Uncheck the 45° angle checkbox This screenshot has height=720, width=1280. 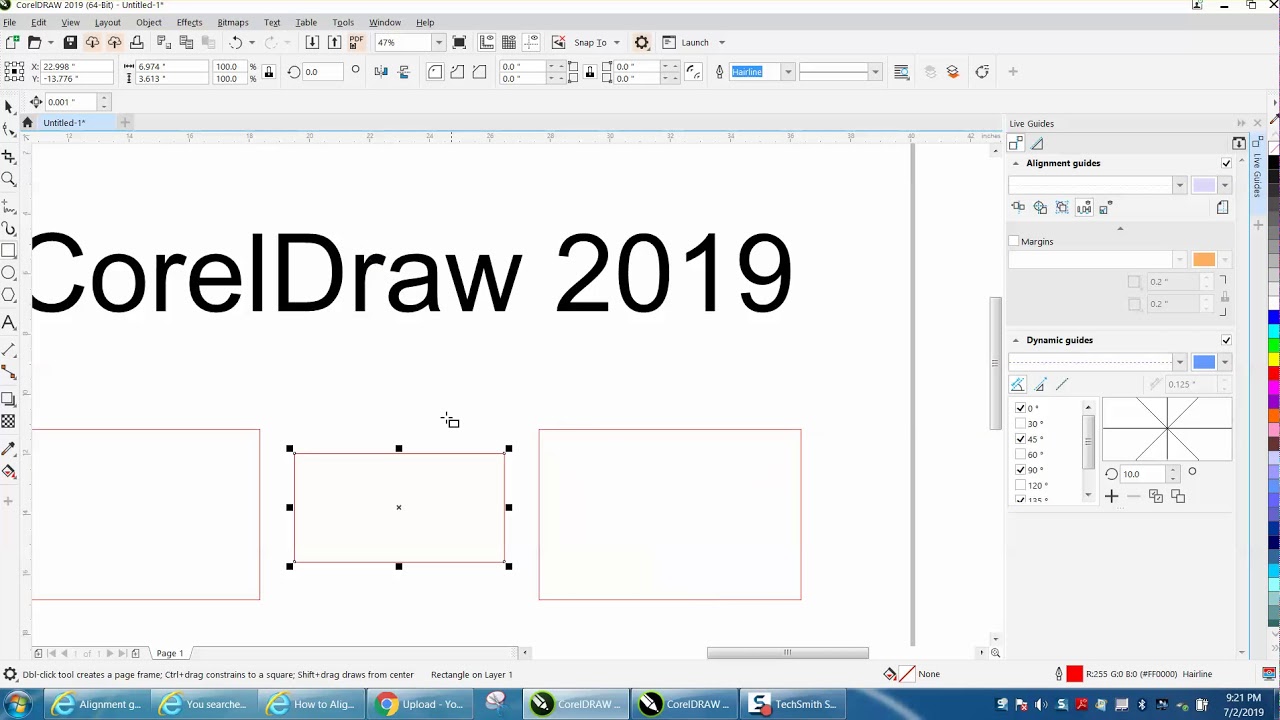[1020, 439]
